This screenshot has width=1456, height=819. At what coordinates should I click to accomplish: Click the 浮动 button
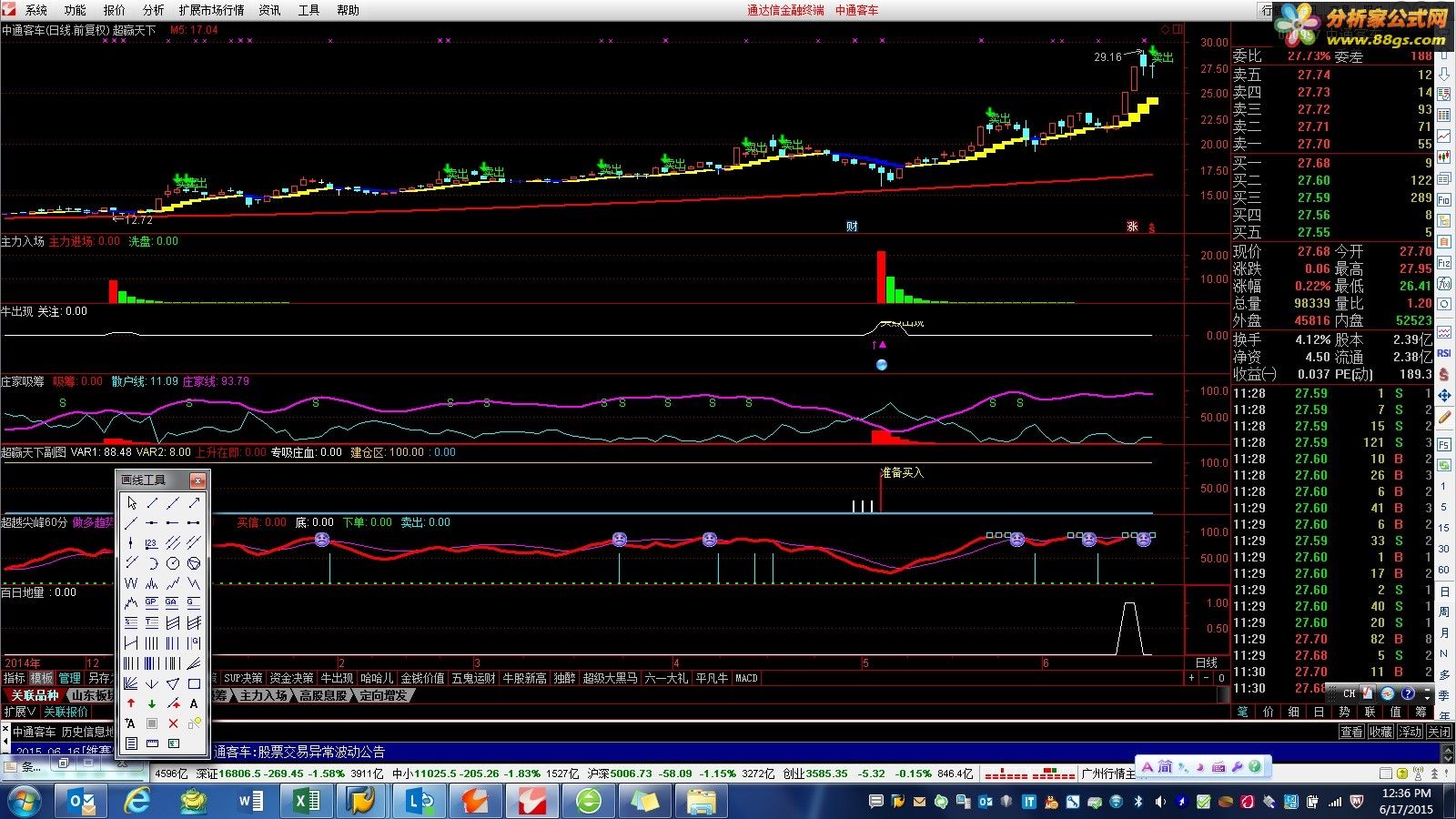1410,732
